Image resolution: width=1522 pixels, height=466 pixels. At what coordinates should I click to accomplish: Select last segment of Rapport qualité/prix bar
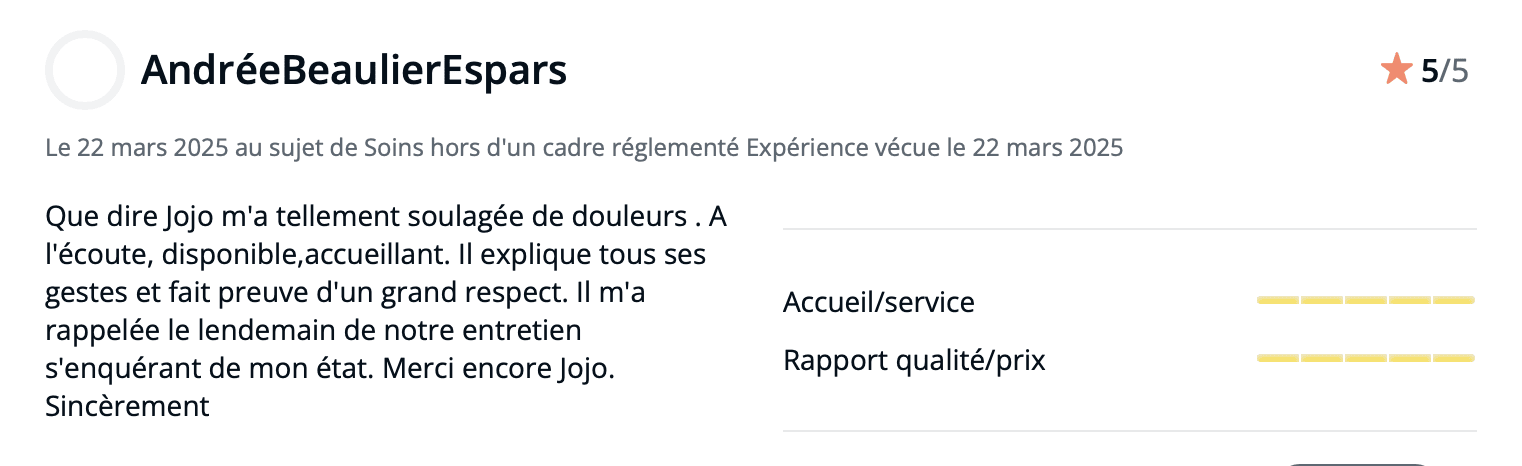pyautogui.click(x=1454, y=358)
